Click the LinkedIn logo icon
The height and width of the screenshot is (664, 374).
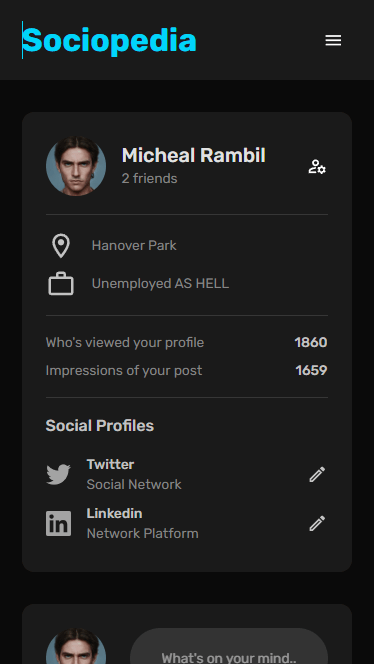click(58, 523)
